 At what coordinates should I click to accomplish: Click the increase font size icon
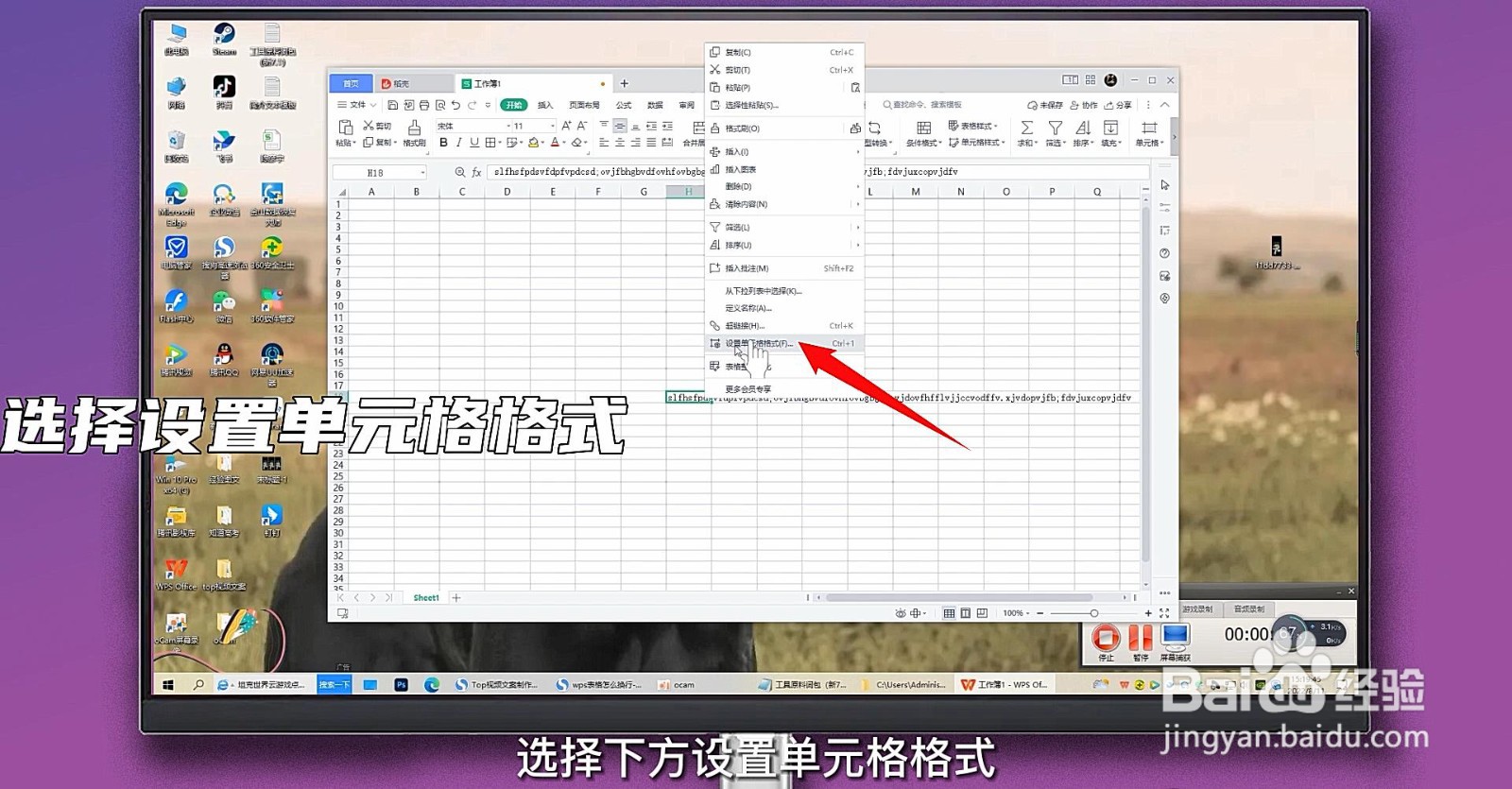pyautogui.click(x=567, y=126)
